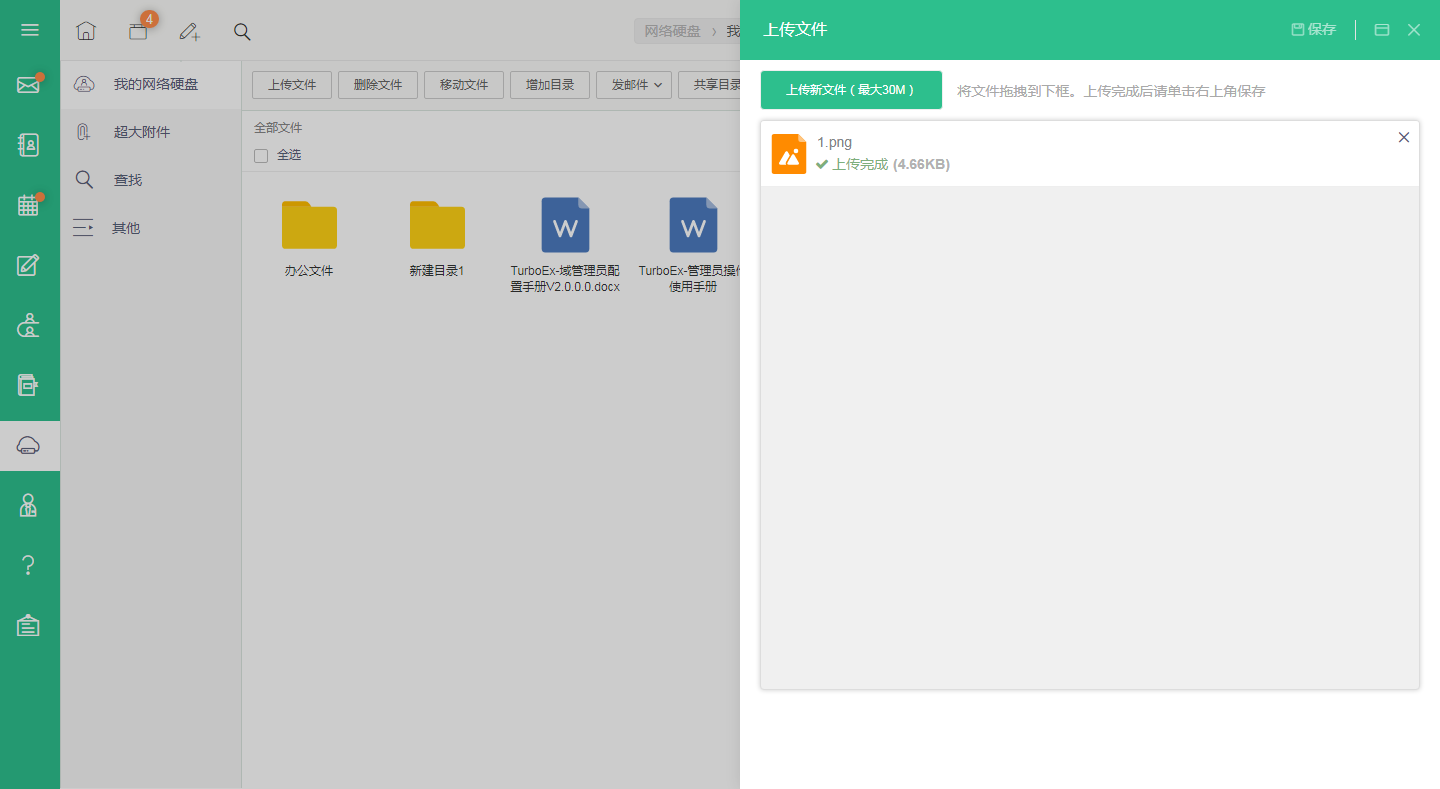Click the 移动文件 toolbar button
1440x789 pixels.
(464, 85)
